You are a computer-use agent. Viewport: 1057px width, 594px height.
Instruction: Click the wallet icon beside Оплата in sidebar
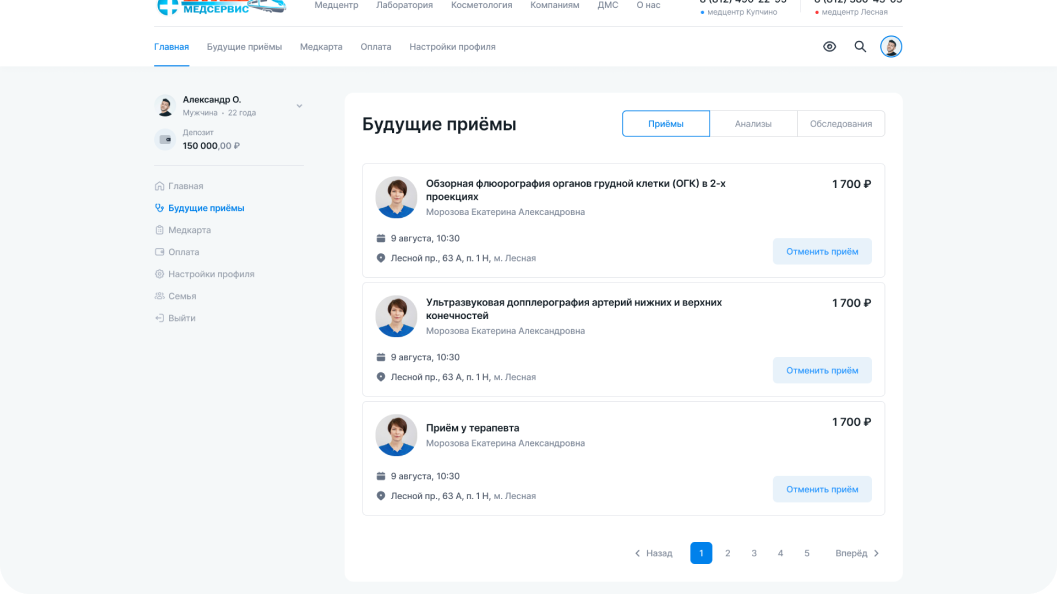tap(159, 252)
